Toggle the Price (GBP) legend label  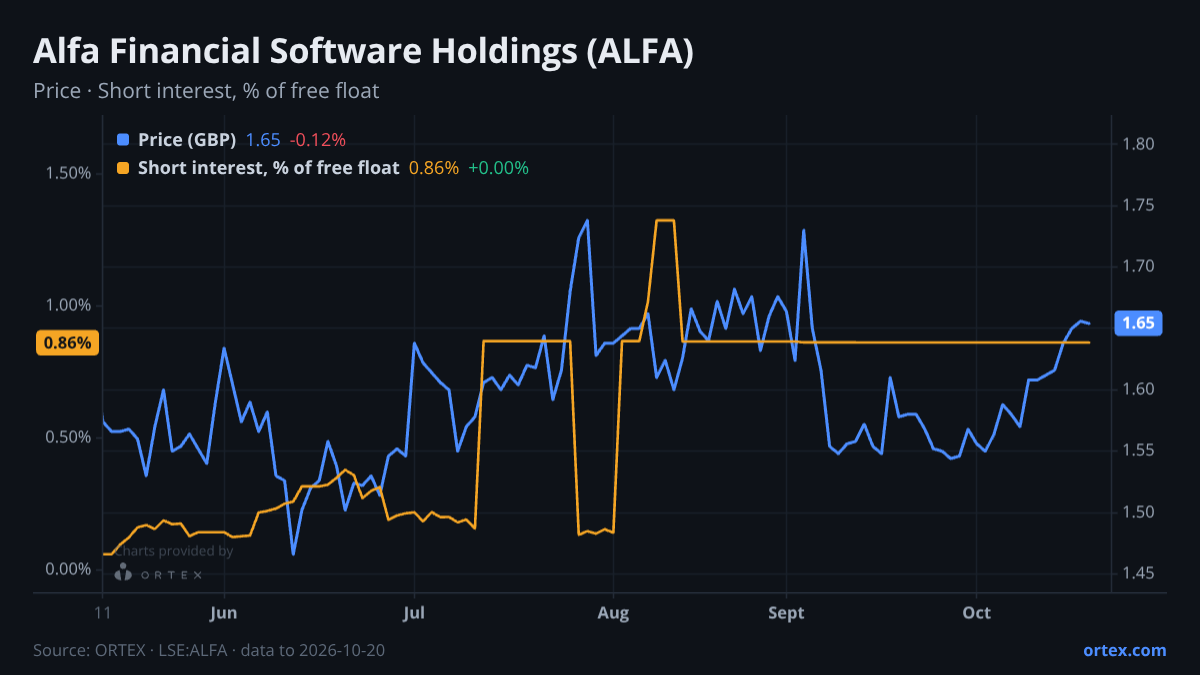[x=187, y=140]
